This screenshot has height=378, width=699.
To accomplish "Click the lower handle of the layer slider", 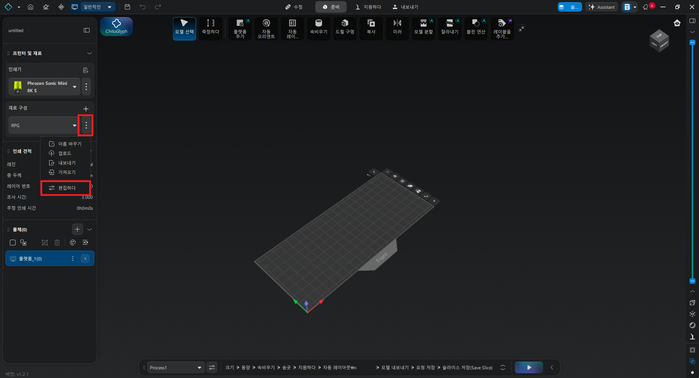I will tap(692, 281).
